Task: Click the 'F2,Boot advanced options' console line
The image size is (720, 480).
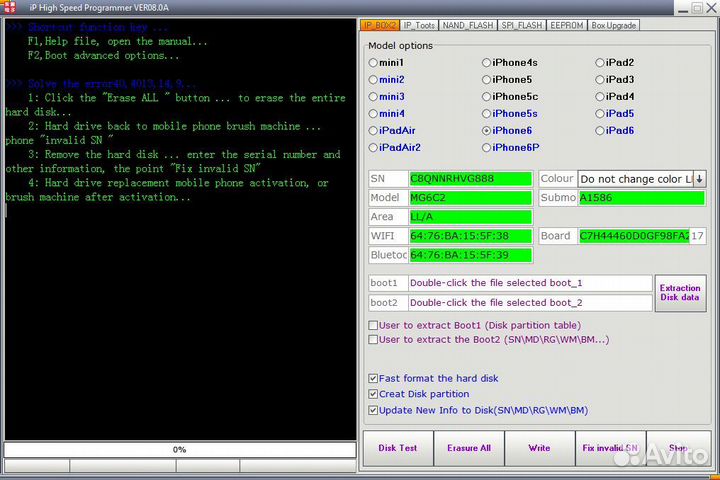Action: 103,56
